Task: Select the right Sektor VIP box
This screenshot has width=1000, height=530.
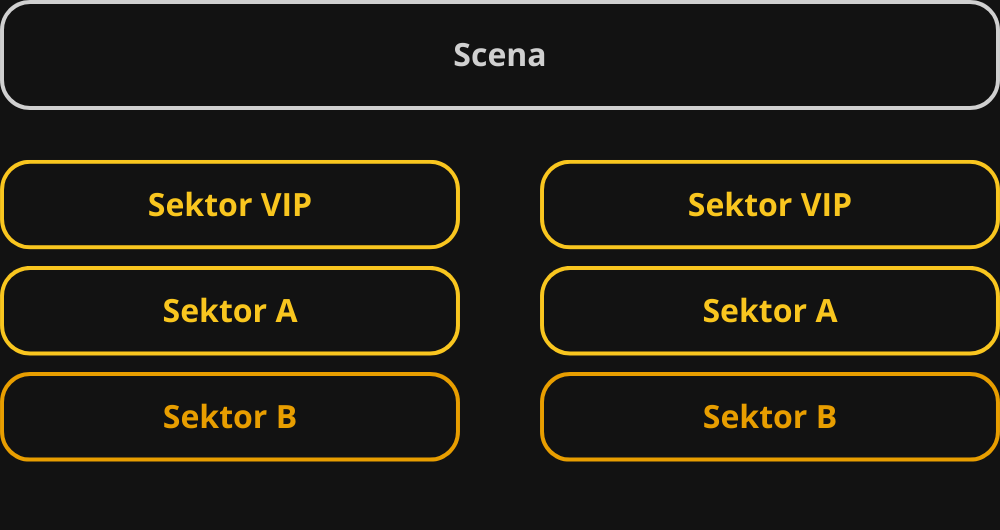Action: click(x=770, y=205)
